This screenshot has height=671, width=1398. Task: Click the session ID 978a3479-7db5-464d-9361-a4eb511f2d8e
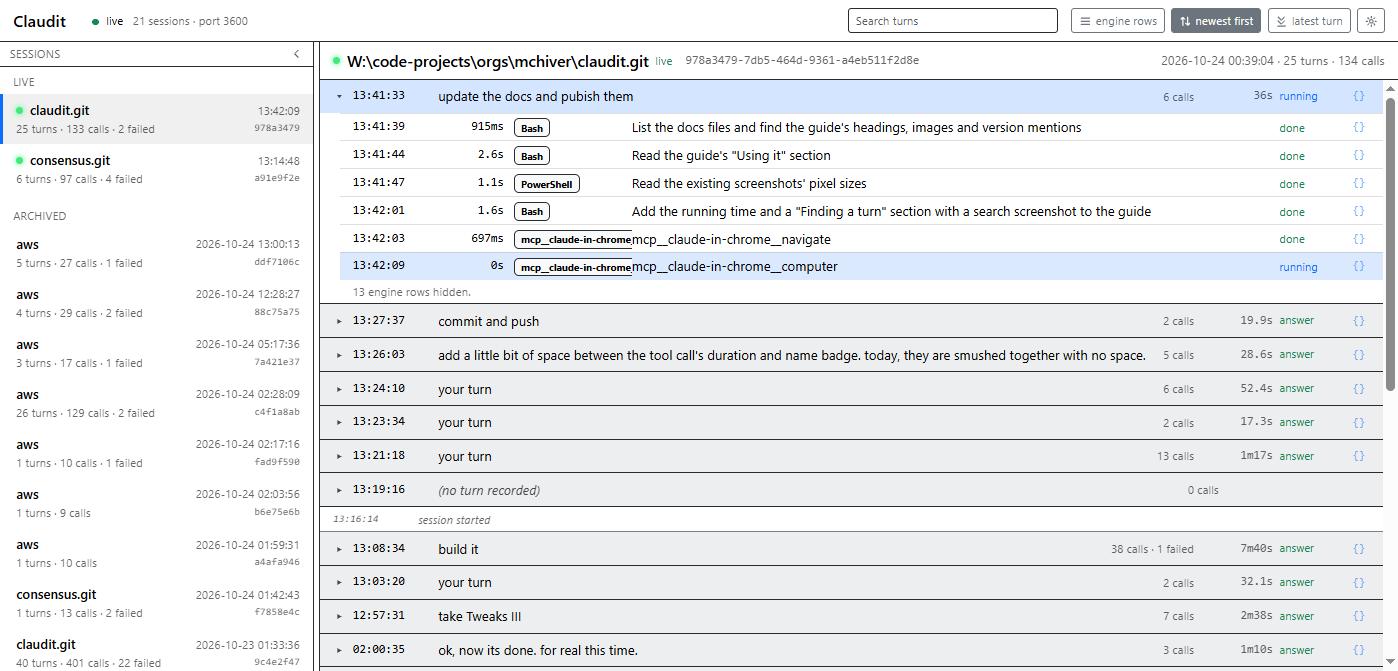[802, 61]
